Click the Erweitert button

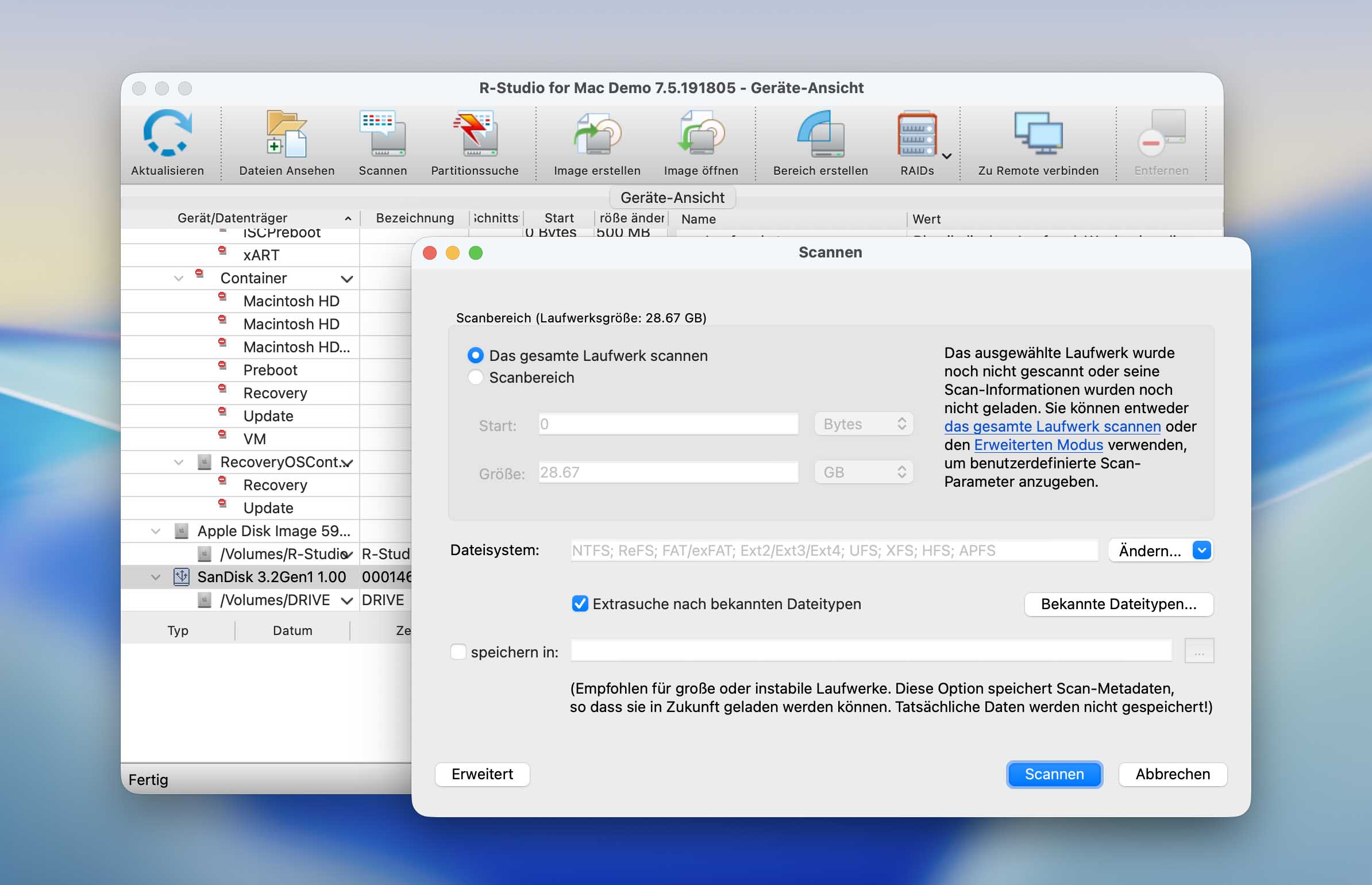(482, 774)
